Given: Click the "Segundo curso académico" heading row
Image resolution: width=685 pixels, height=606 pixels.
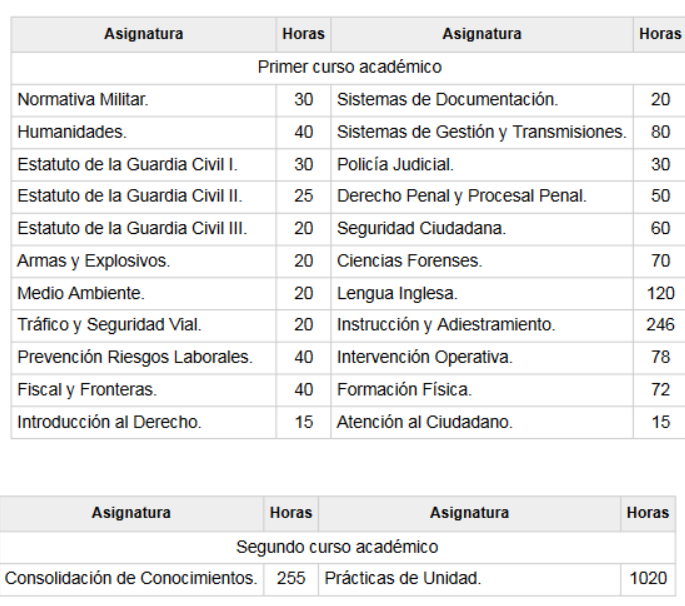Looking at the screenshot, I should tap(337, 547).
